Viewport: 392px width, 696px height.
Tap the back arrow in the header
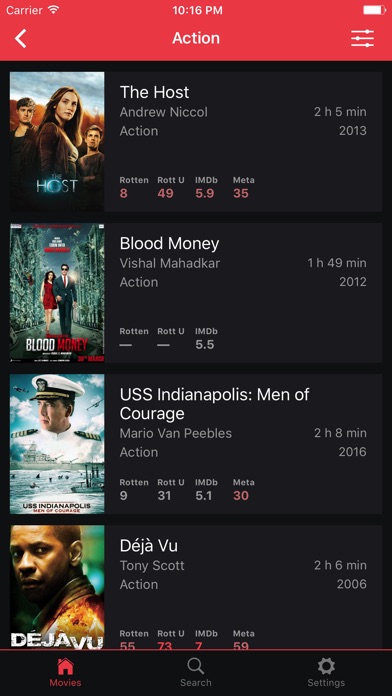(x=20, y=38)
